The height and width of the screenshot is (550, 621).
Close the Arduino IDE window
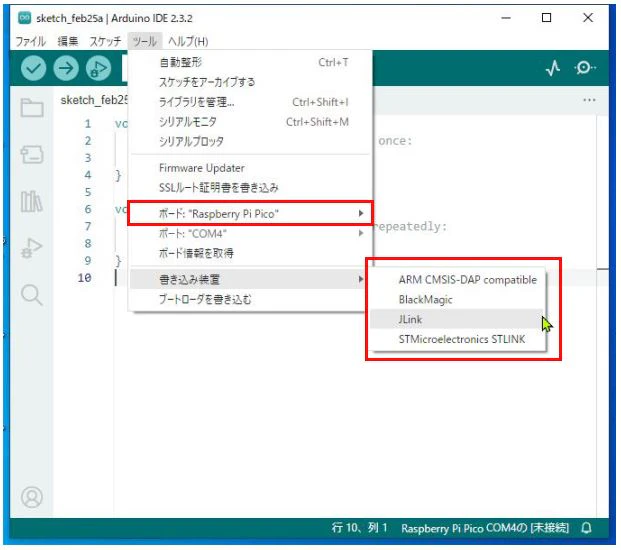(588, 18)
